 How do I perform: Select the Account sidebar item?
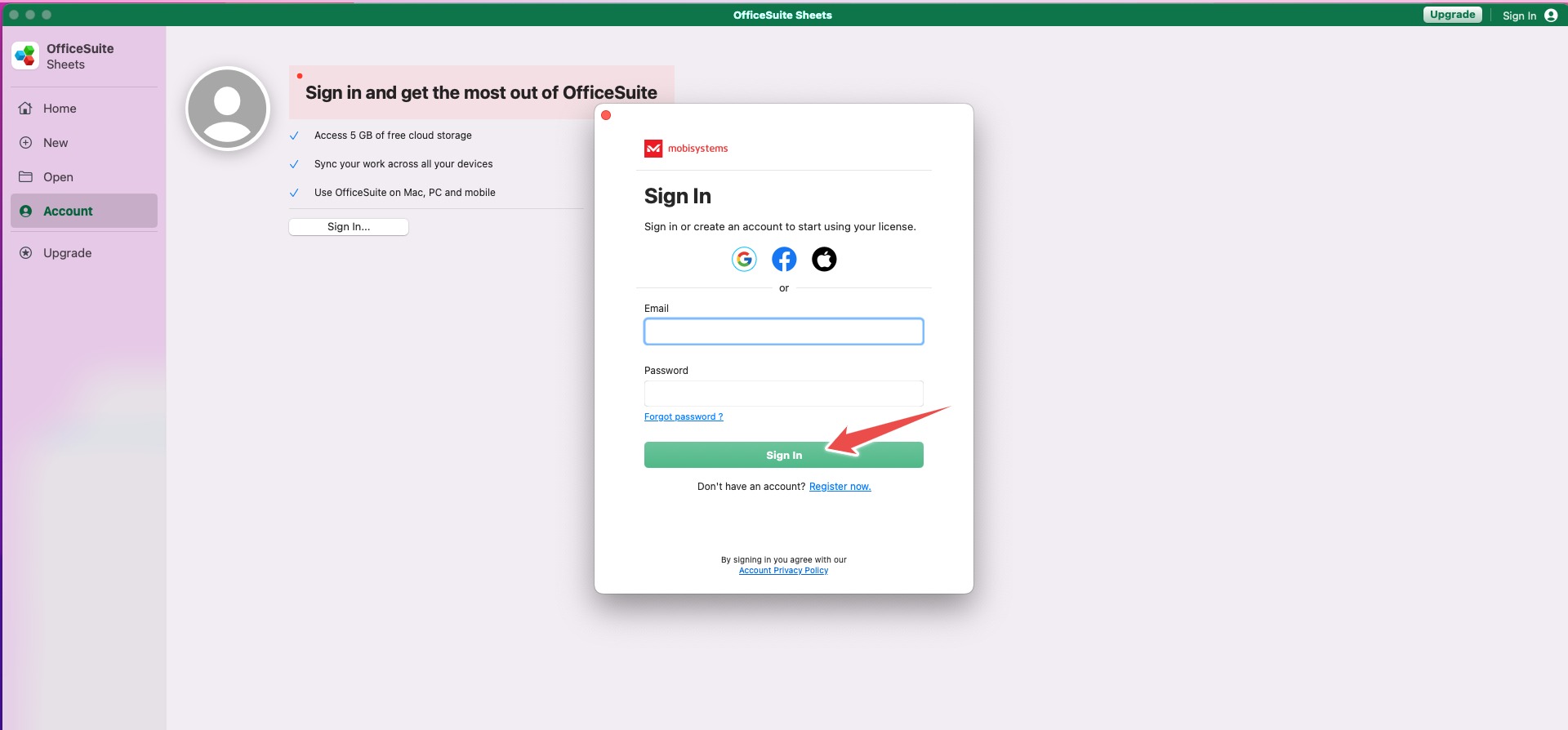[84, 211]
